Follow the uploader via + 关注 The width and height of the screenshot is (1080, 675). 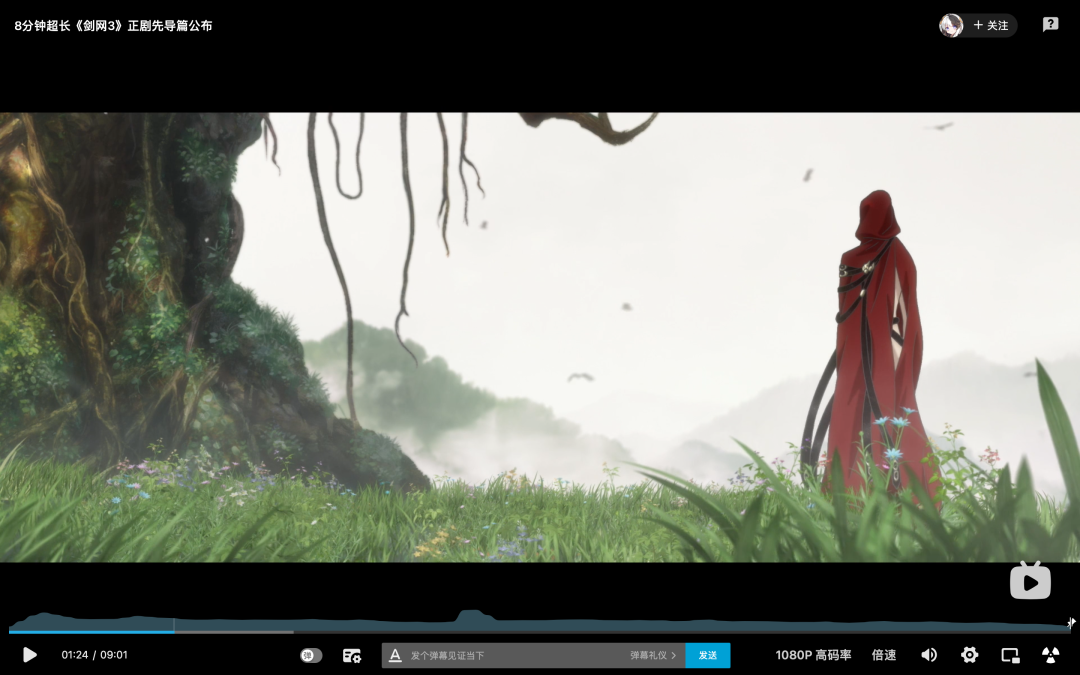click(990, 25)
